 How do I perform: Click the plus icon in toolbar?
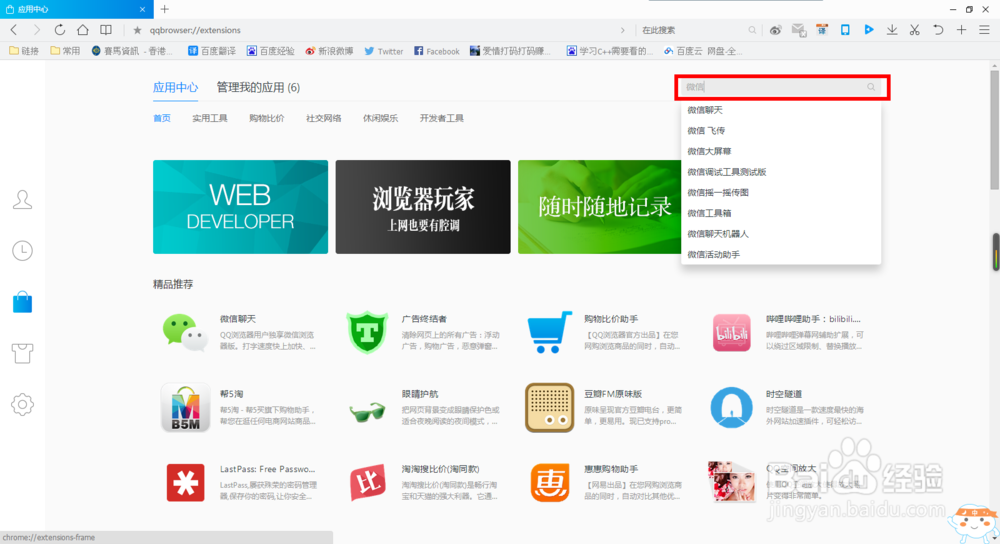click(961, 30)
